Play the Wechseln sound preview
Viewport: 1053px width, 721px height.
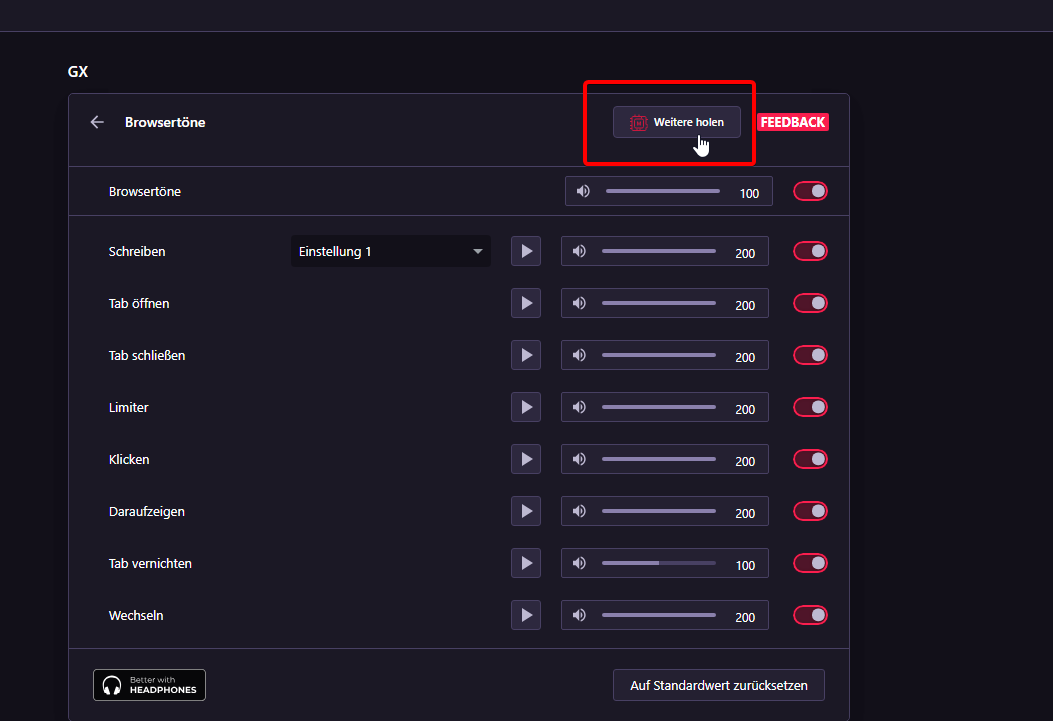click(x=526, y=615)
